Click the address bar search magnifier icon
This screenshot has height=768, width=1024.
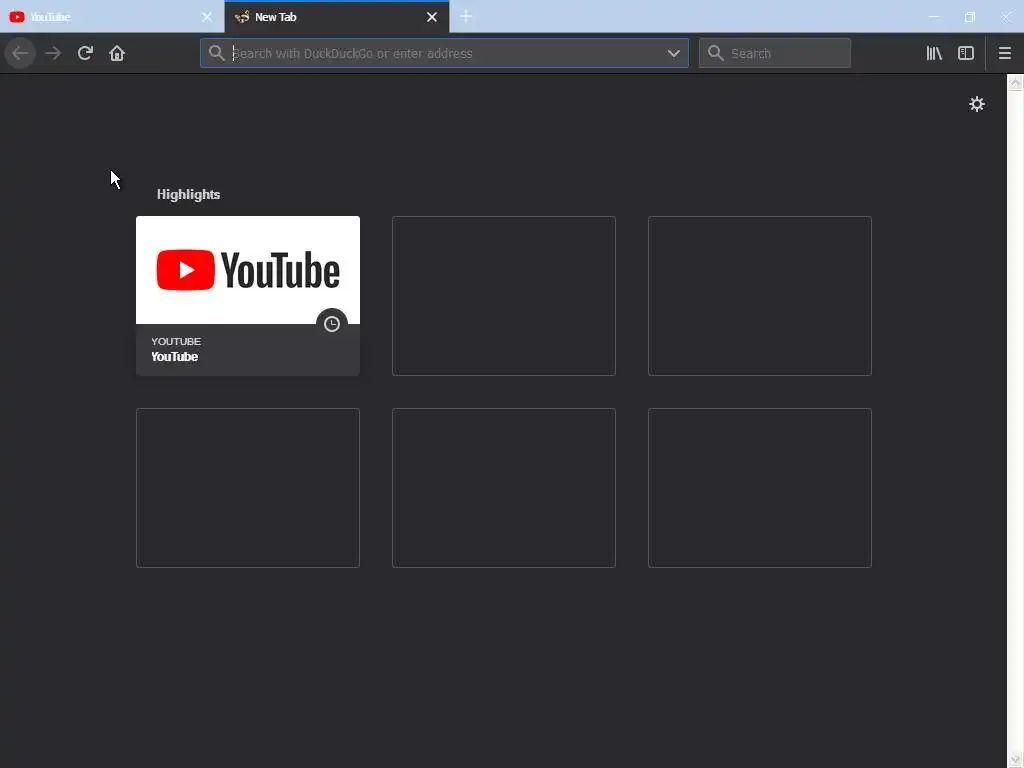click(x=216, y=53)
